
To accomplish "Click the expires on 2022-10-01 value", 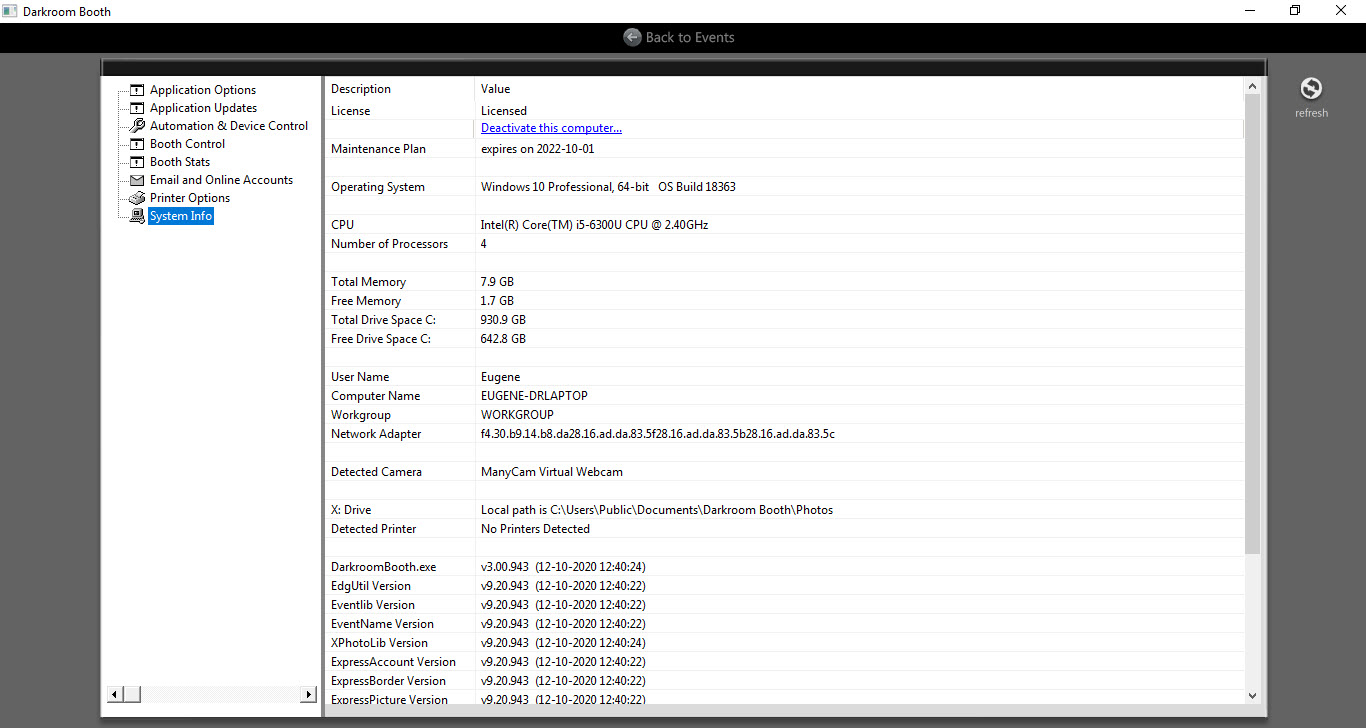I will (x=537, y=149).
